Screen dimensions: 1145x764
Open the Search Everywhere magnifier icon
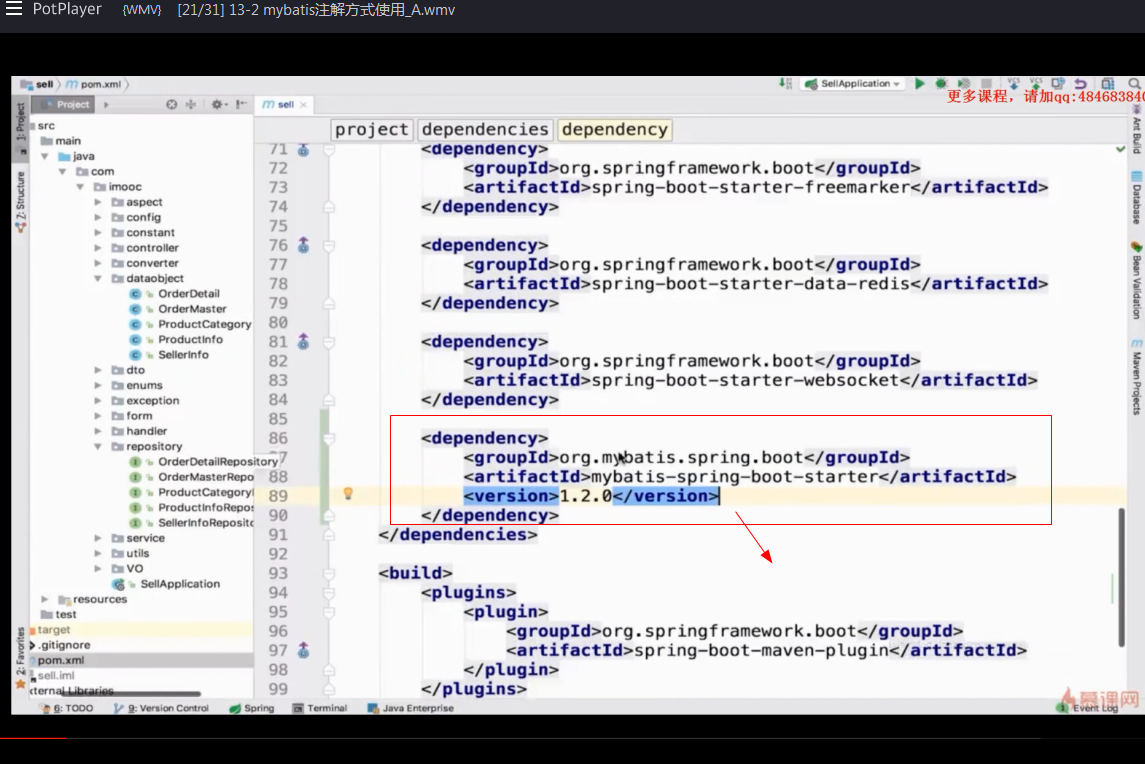1134,83
